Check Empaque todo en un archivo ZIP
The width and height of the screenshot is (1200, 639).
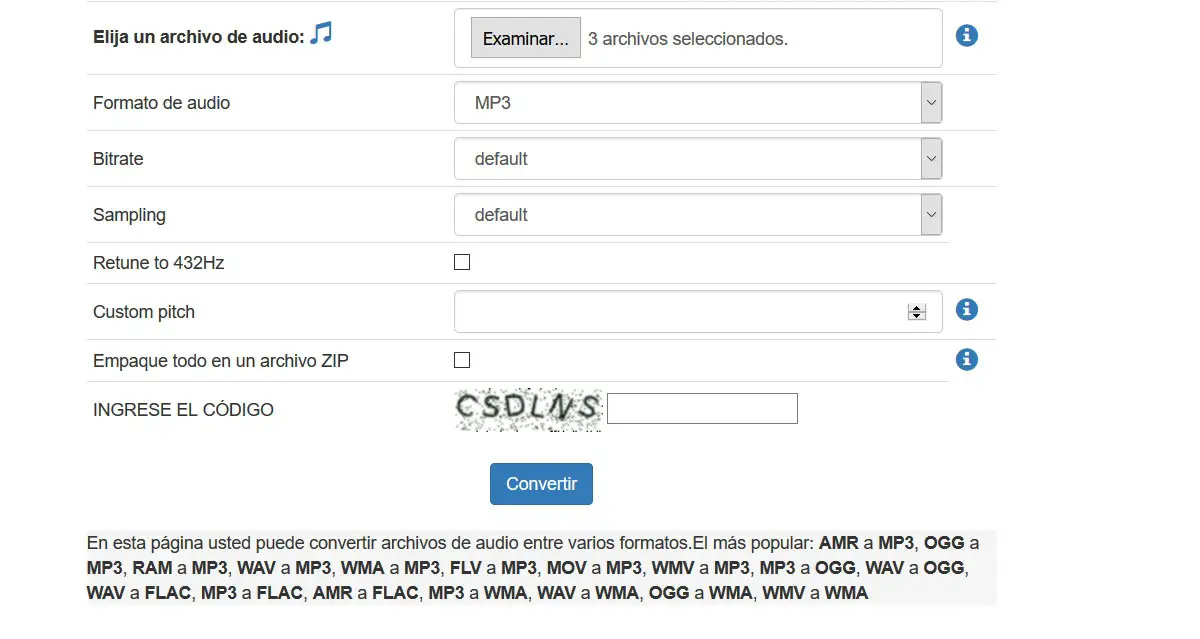click(462, 360)
